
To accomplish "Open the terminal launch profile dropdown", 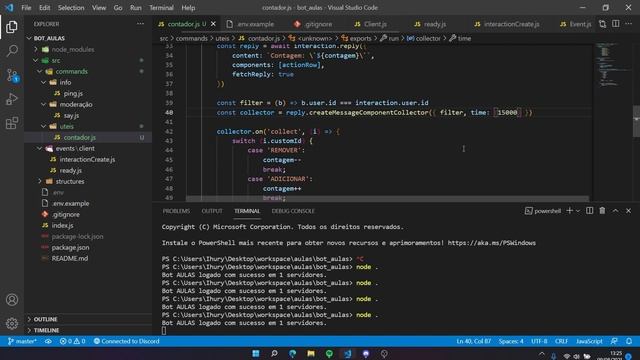I will coord(578,211).
